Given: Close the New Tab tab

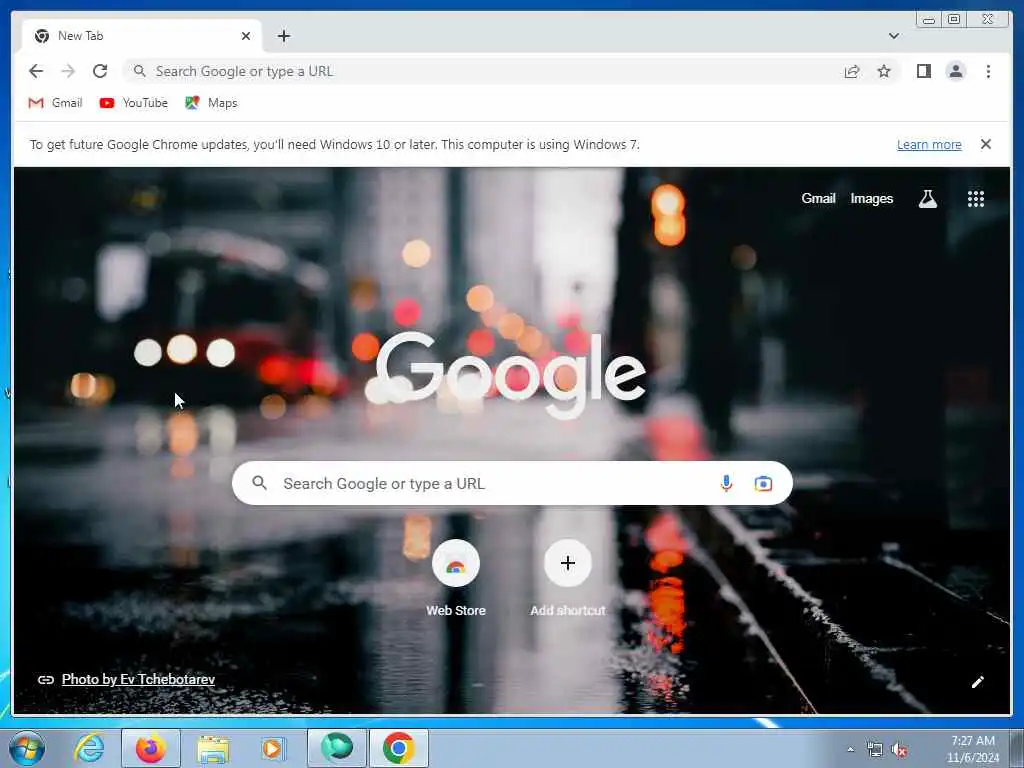Looking at the screenshot, I should [x=246, y=36].
